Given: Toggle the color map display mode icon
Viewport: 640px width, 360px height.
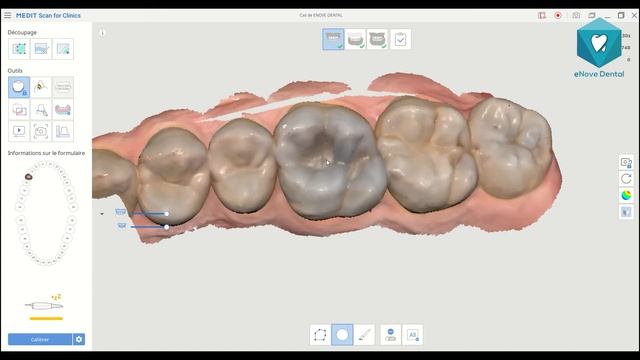Looking at the screenshot, I should pos(626,196).
